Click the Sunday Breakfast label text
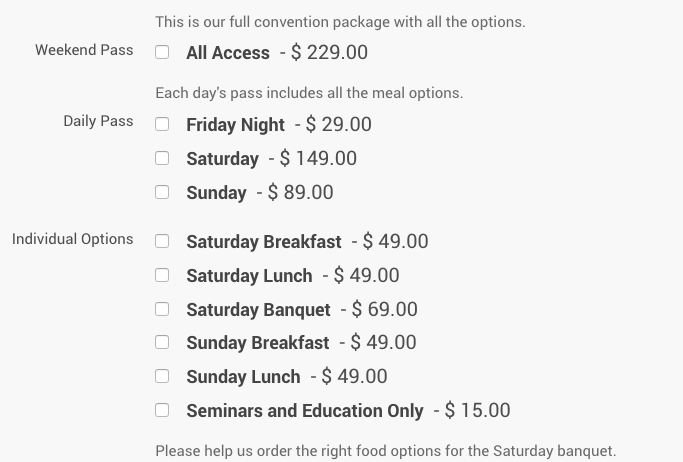This screenshot has height=462, width=683. (x=257, y=343)
